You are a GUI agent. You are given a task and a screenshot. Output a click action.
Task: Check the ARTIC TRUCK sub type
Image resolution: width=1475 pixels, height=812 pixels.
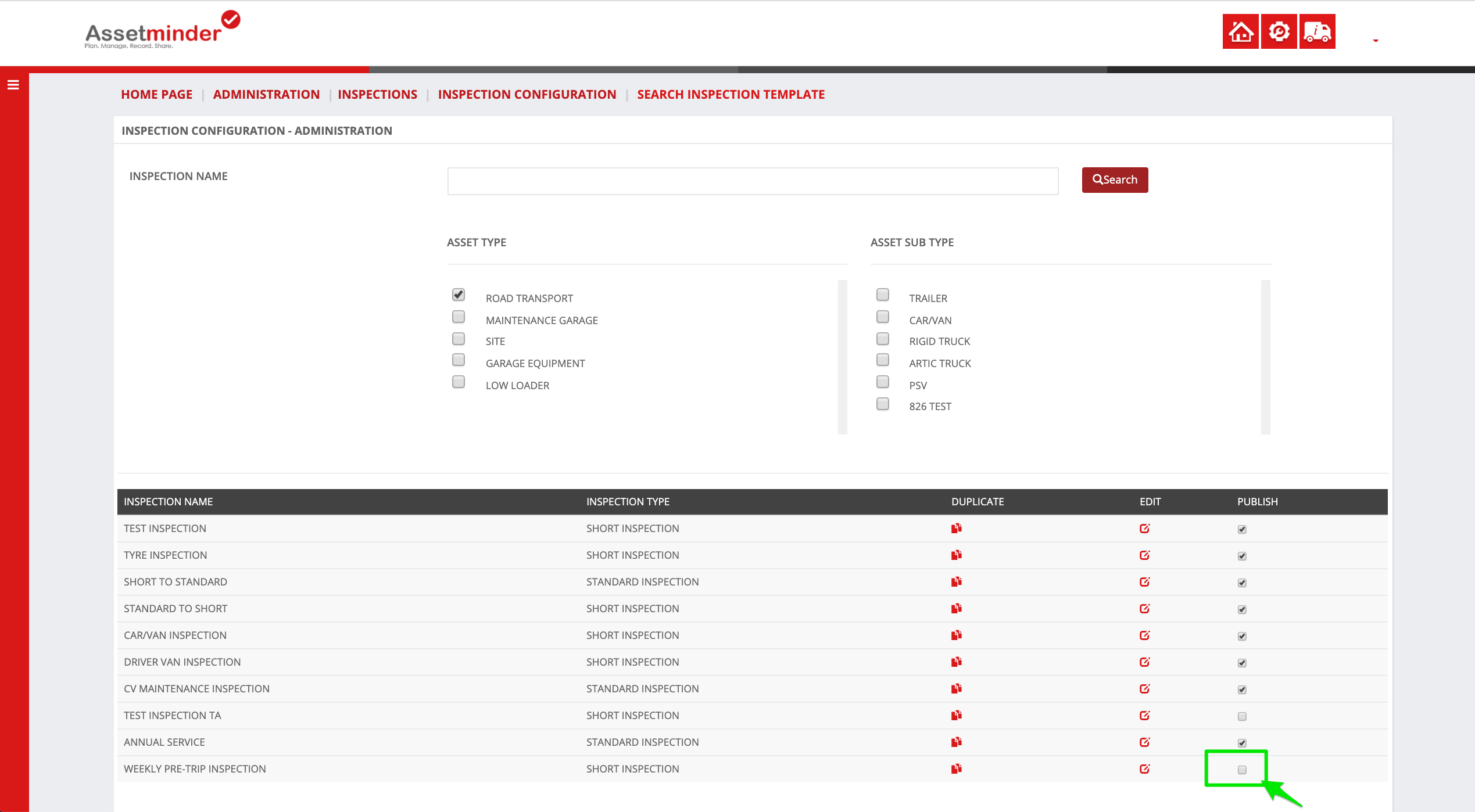click(883, 360)
